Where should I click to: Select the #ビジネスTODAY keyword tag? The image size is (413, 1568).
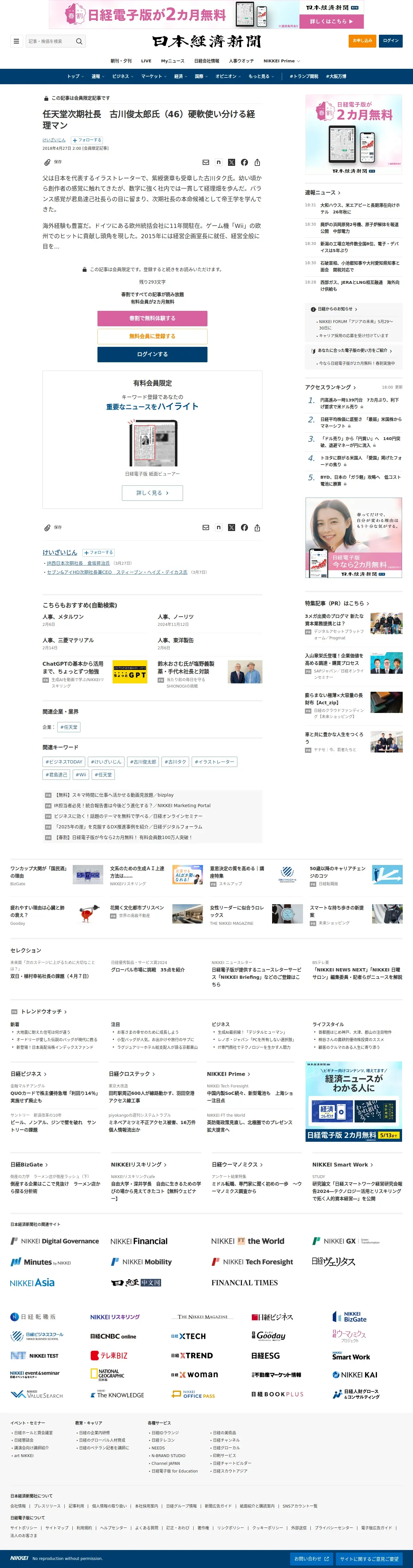tap(64, 762)
